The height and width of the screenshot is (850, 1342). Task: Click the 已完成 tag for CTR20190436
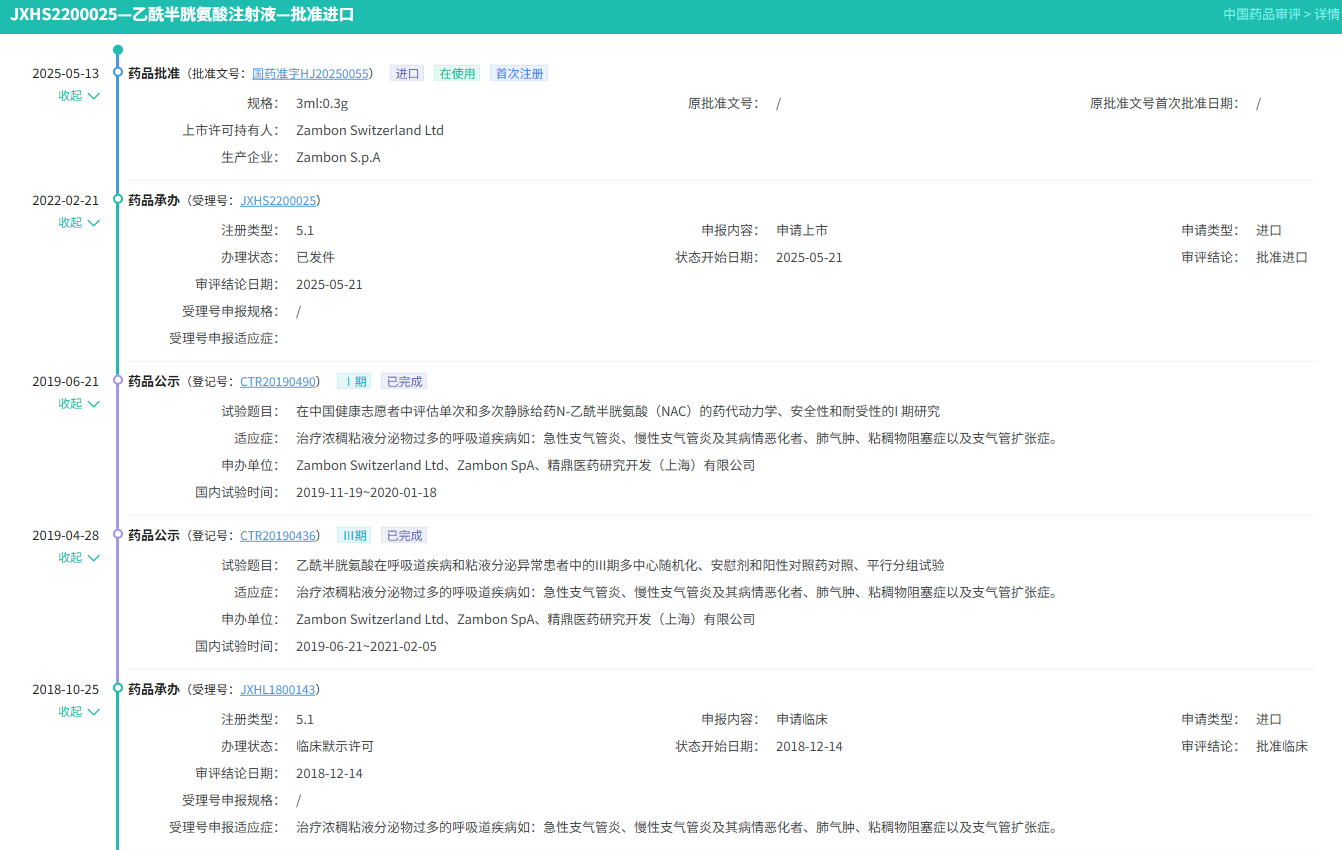click(404, 536)
